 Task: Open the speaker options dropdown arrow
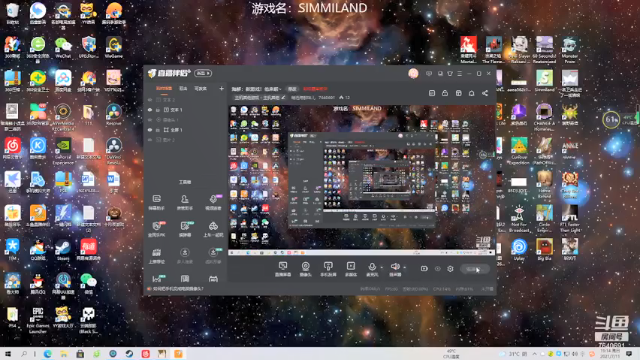click(x=404, y=268)
